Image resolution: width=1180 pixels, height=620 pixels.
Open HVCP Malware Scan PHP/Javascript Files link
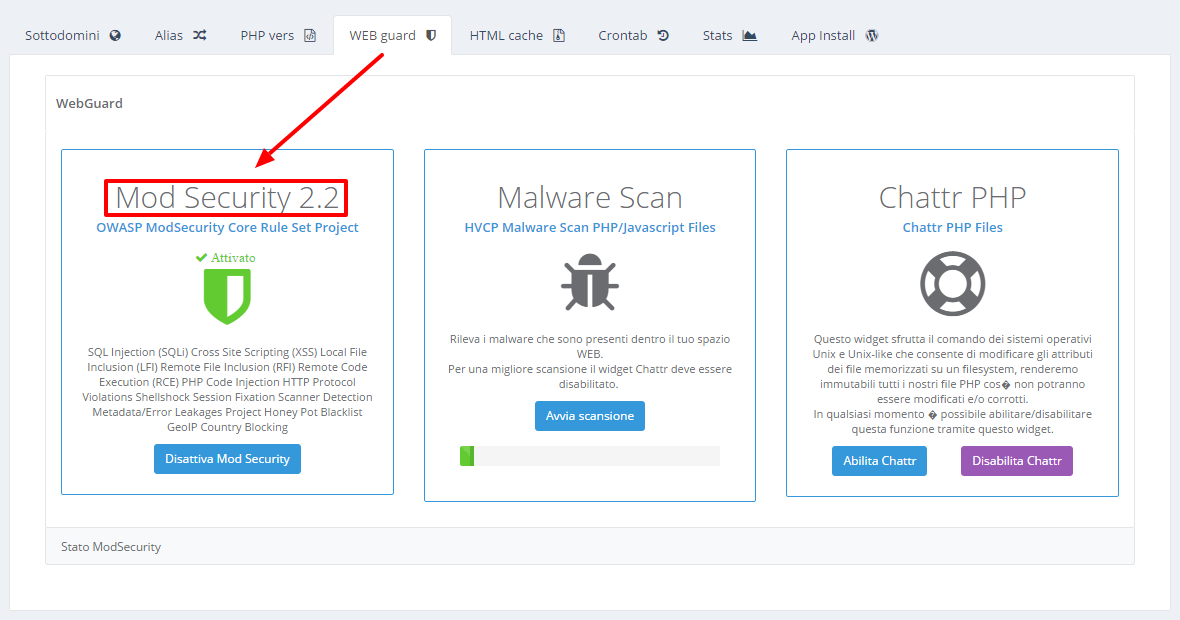click(590, 227)
